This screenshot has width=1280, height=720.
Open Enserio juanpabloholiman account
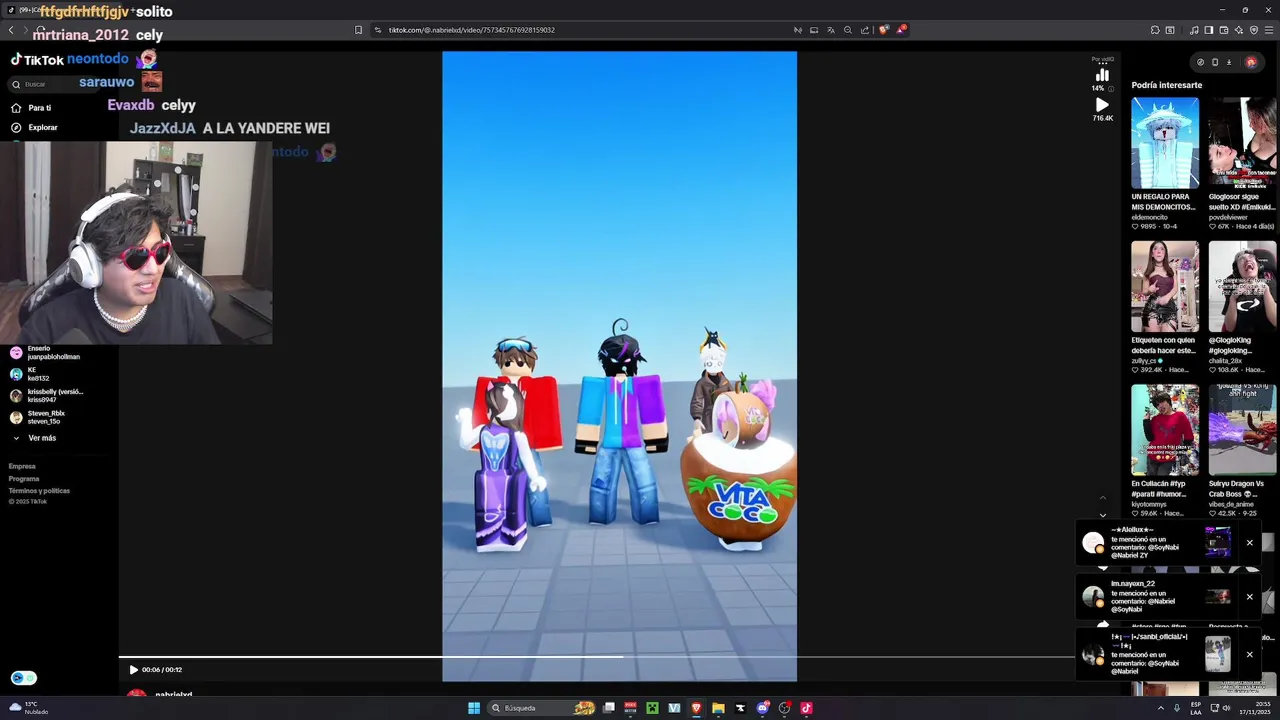click(x=45, y=353)
